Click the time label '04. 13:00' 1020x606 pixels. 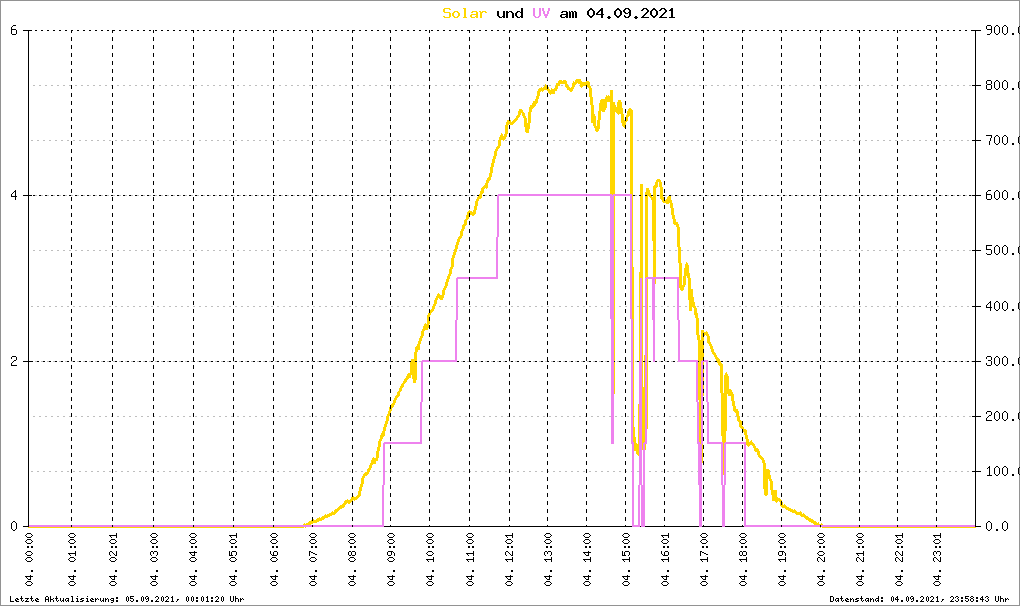548,560
